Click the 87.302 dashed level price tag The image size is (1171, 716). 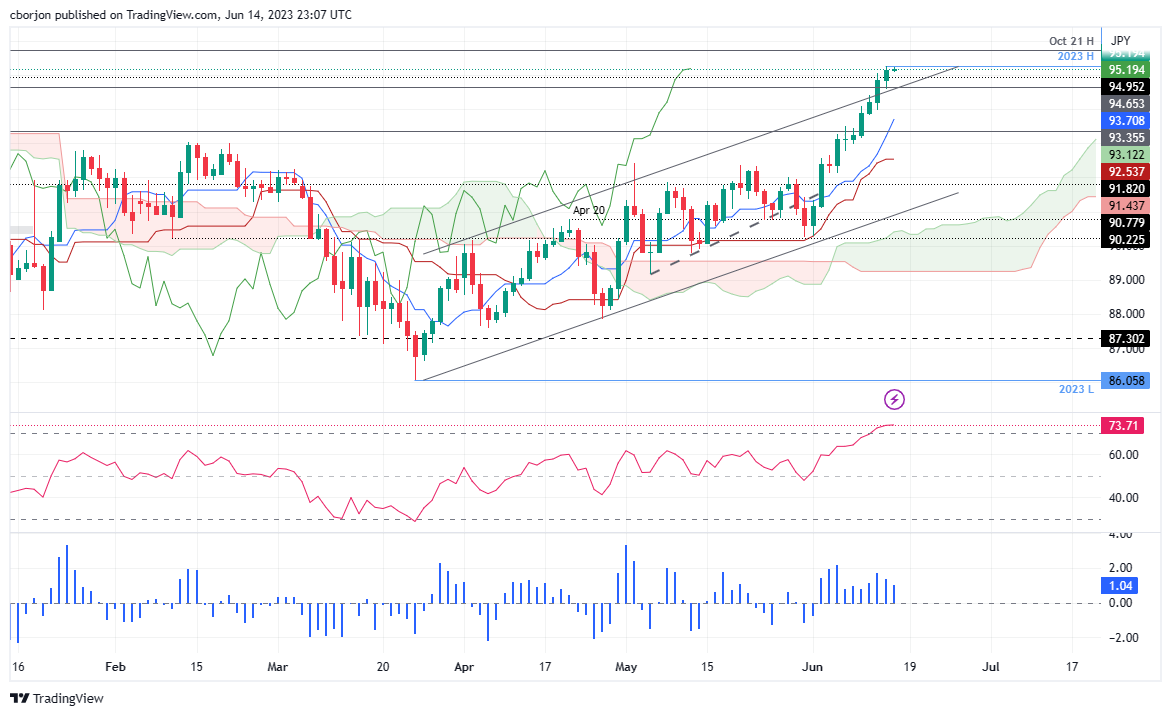(1125, 339)
